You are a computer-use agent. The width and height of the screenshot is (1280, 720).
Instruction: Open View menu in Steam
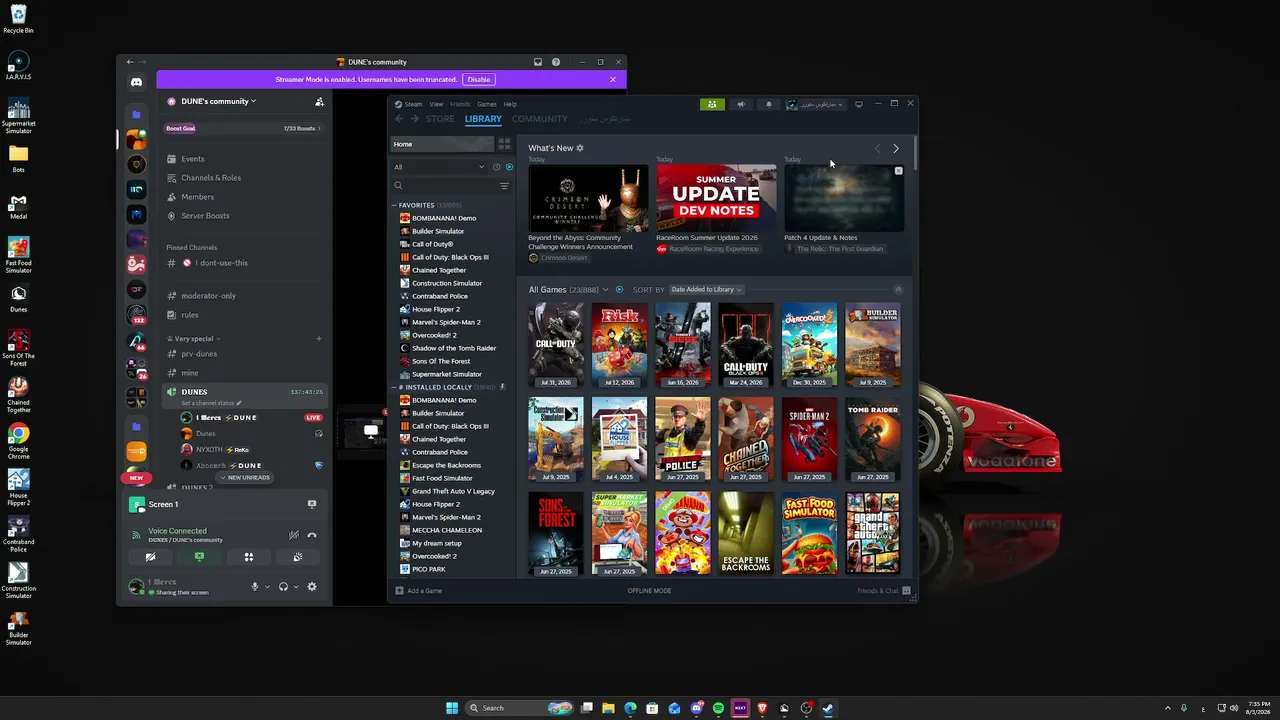436,104
